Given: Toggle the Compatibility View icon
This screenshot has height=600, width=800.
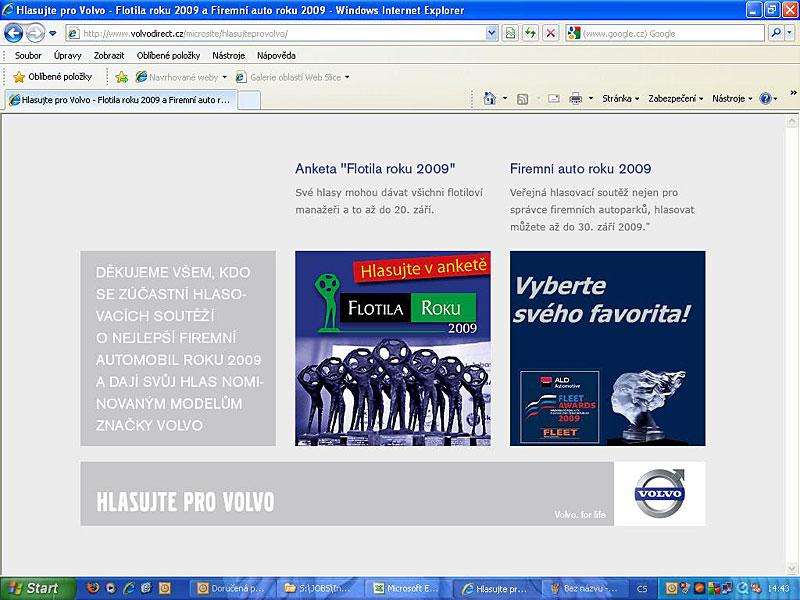Looking at the screenshot, I should (x=510, y=34).
